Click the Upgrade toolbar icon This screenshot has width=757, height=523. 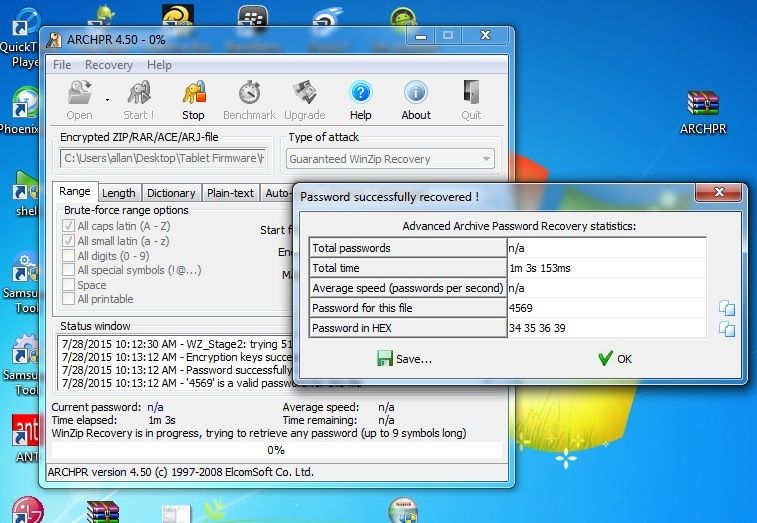click(304, 99)
